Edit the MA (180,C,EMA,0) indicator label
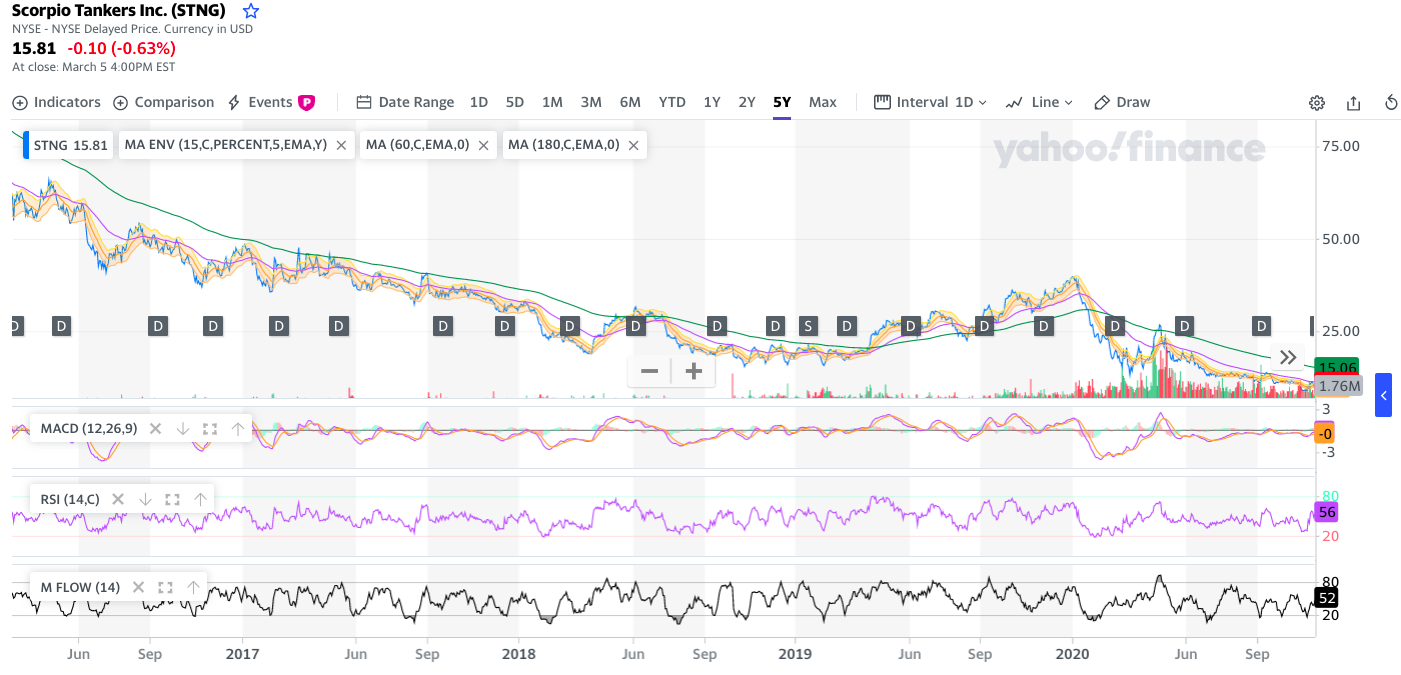Screen dimensions: 1401x675 click(563, 145)
